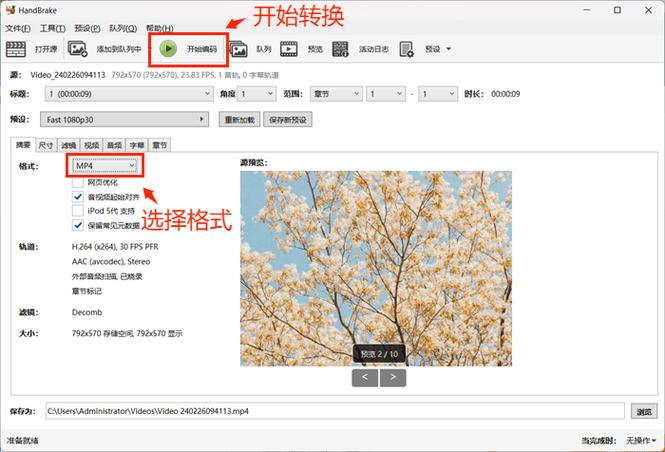
Task: Click the 浏览 browse button
Action: click(644, 411)
